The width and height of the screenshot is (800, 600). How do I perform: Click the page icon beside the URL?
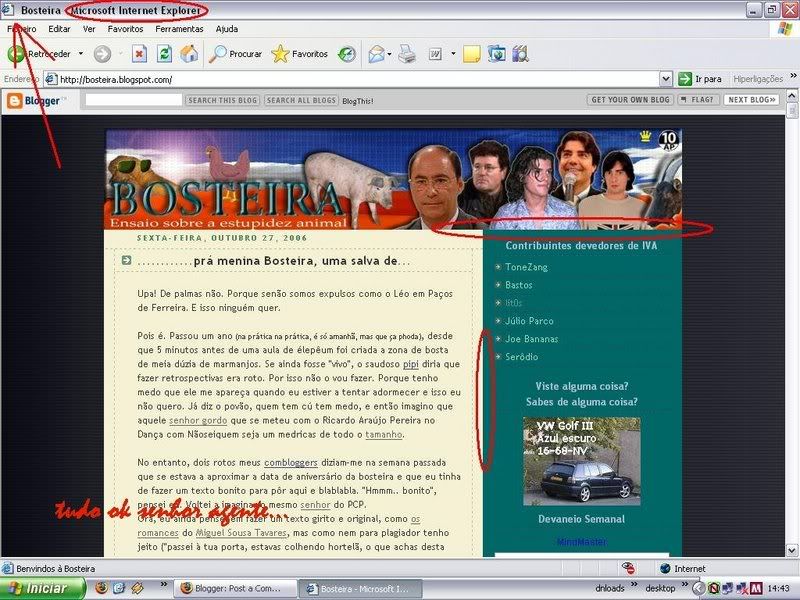click(x=50, y=79)
